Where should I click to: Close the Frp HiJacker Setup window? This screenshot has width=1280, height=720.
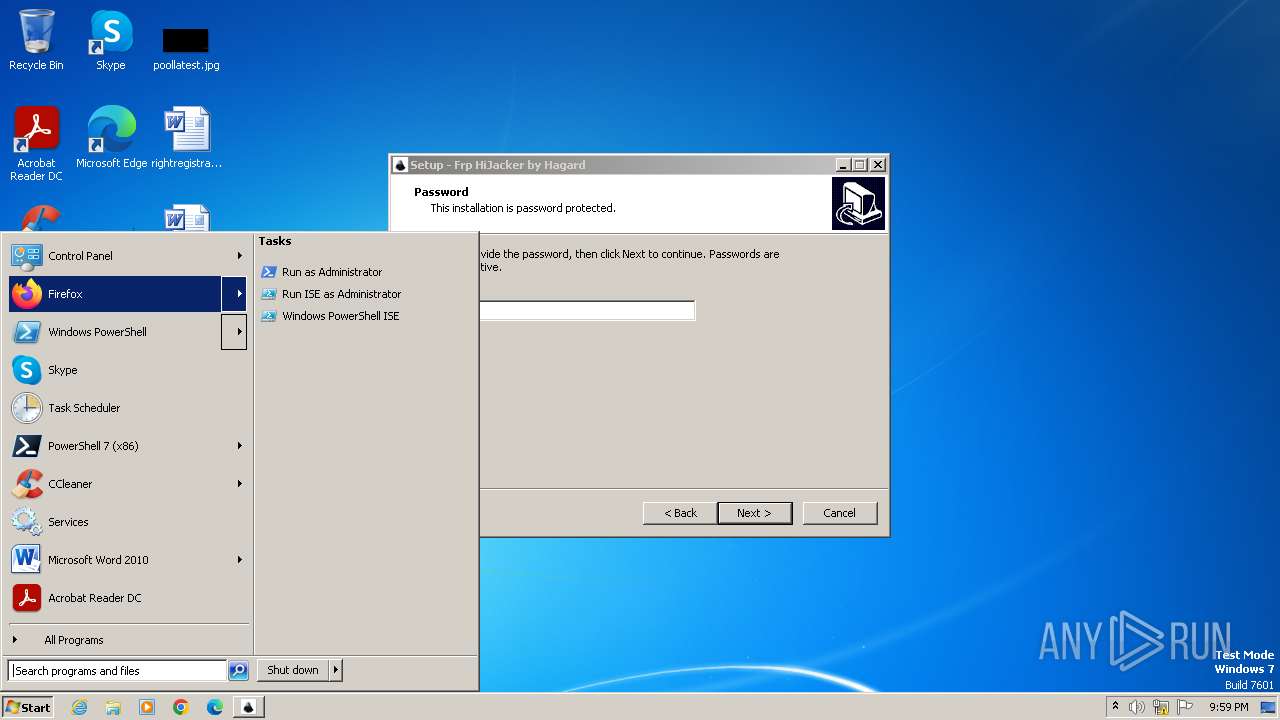point(878,165)
